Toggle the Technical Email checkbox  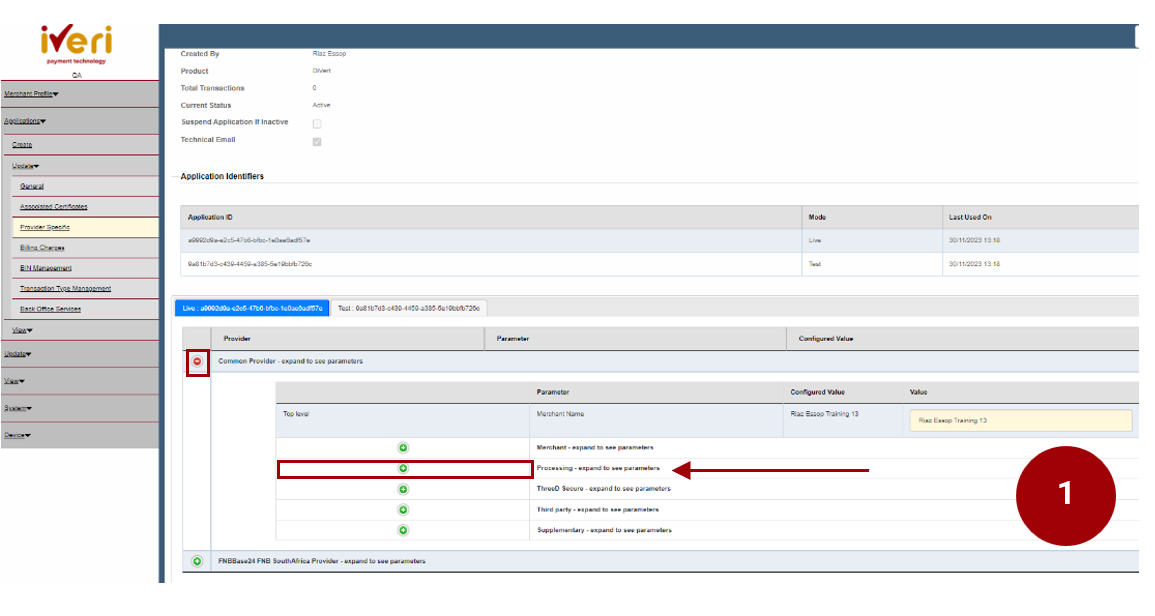click(x=317, y=141)
